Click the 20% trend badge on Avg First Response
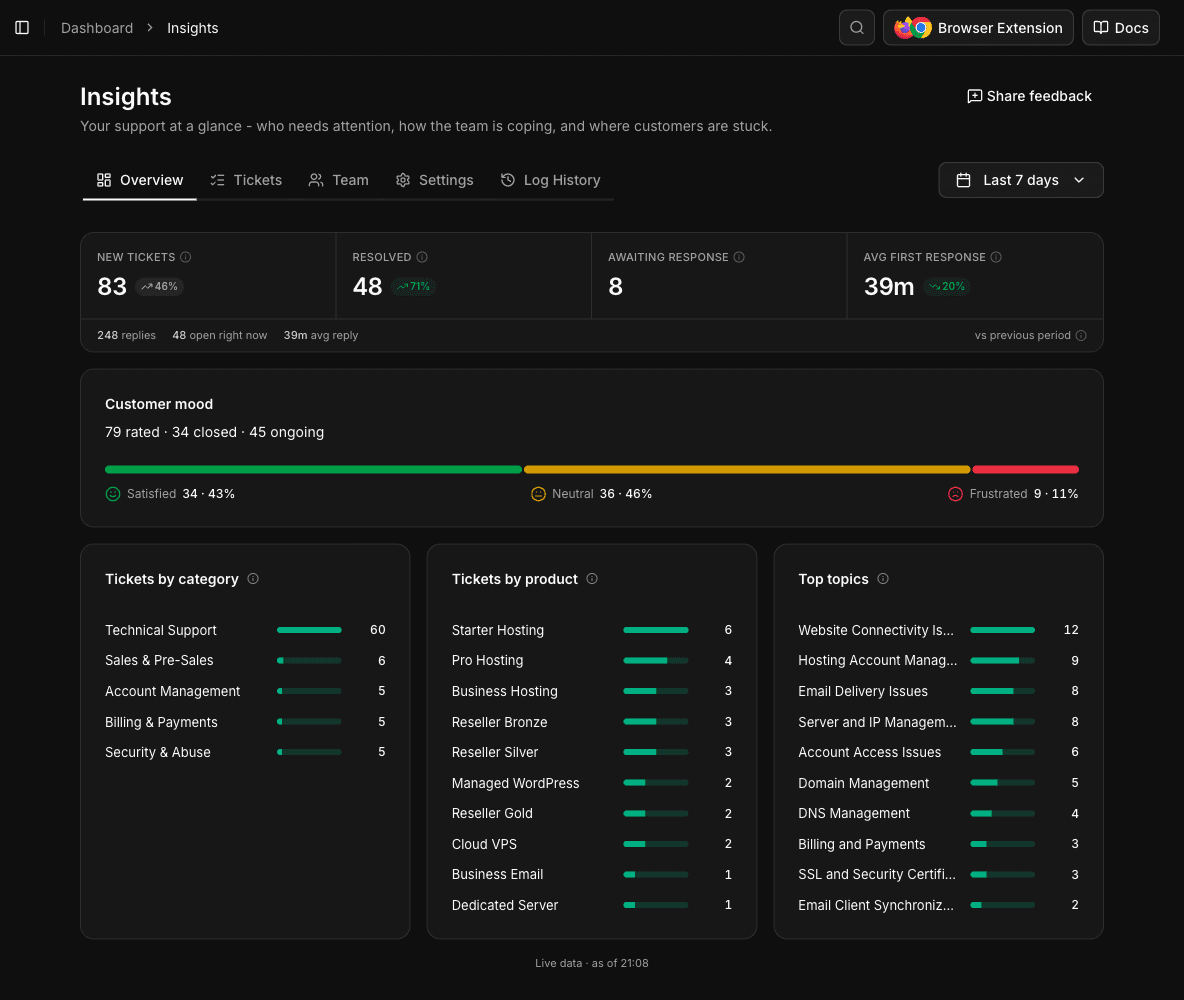Viewport: 1184px width, 1000px height. coord(946,286)
